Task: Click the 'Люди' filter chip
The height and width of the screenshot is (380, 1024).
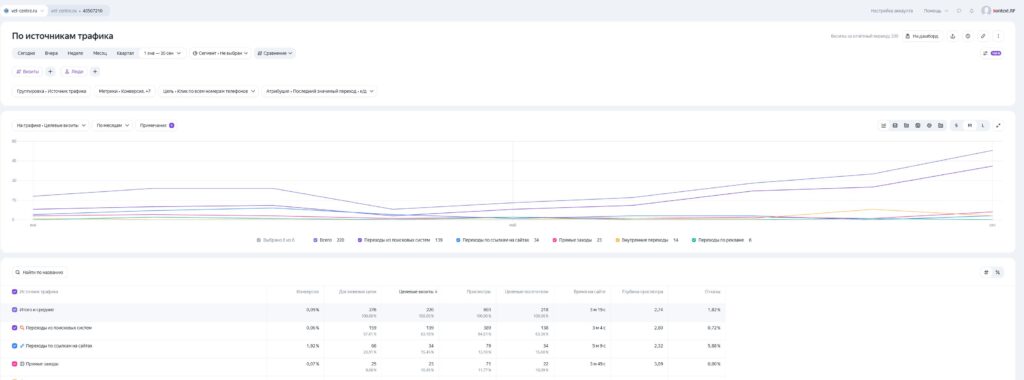Action: pyautogui.click(x=74, y=71)
